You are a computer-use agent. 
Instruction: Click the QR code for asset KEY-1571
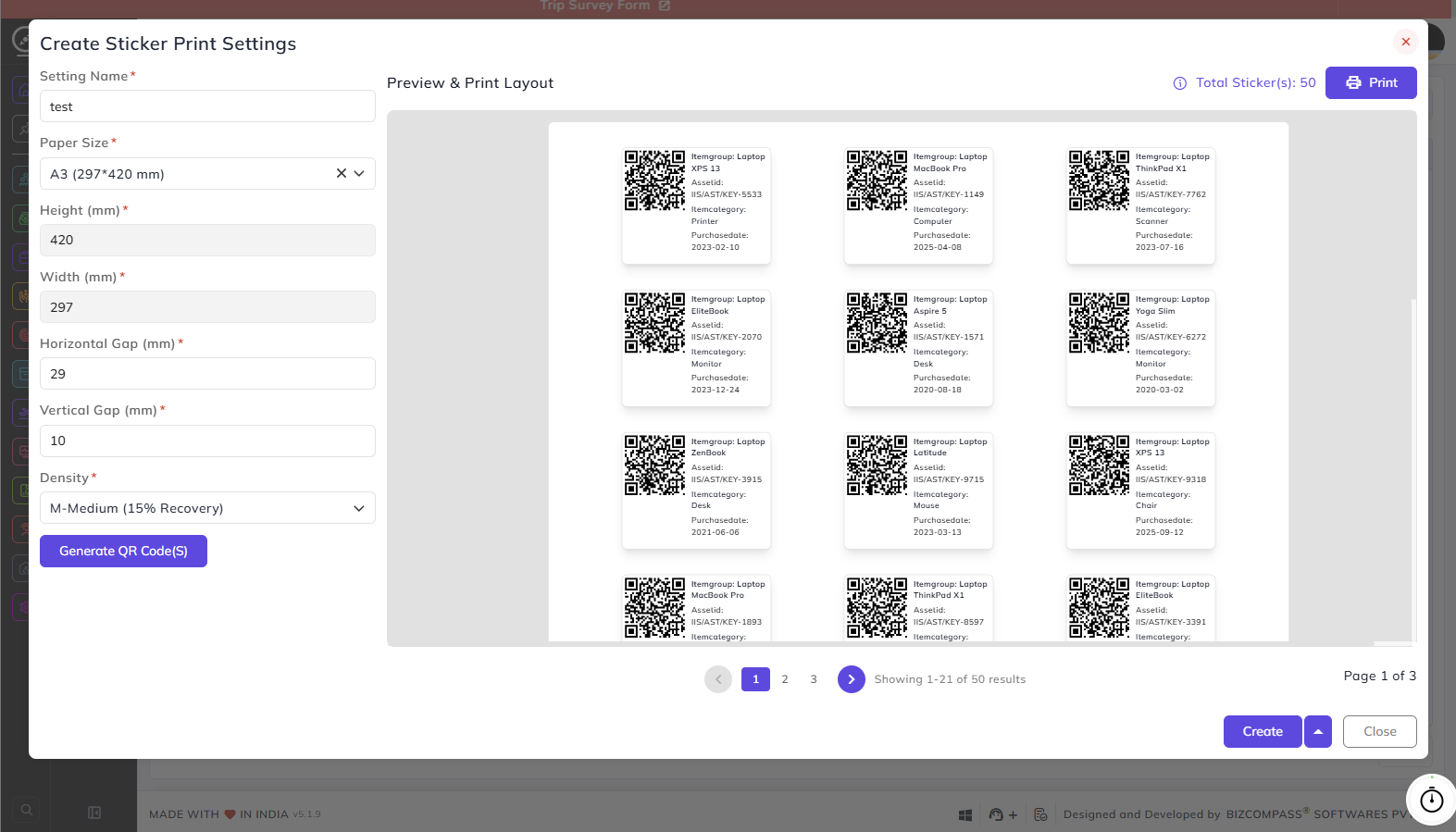click(877, 323)
